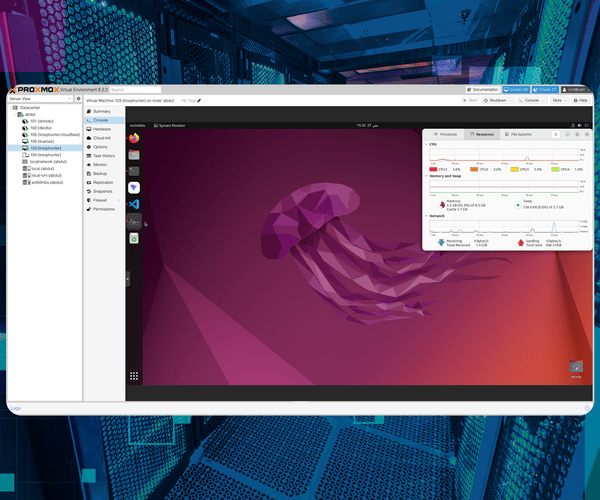Open the white triangle-logo app in the dock
This screenshot has height=500, width=600.
[x=134, y=187]
